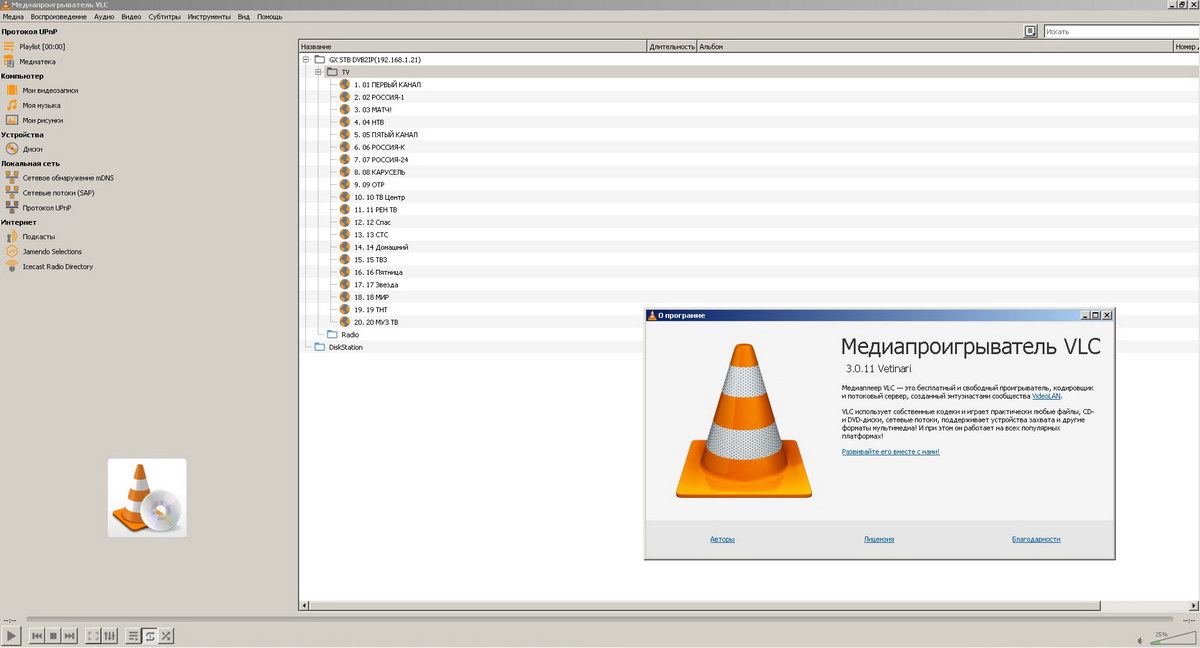Open the Инструменты menu
1200x648 pixels.
pyautogui.click(x=209, y=17)
